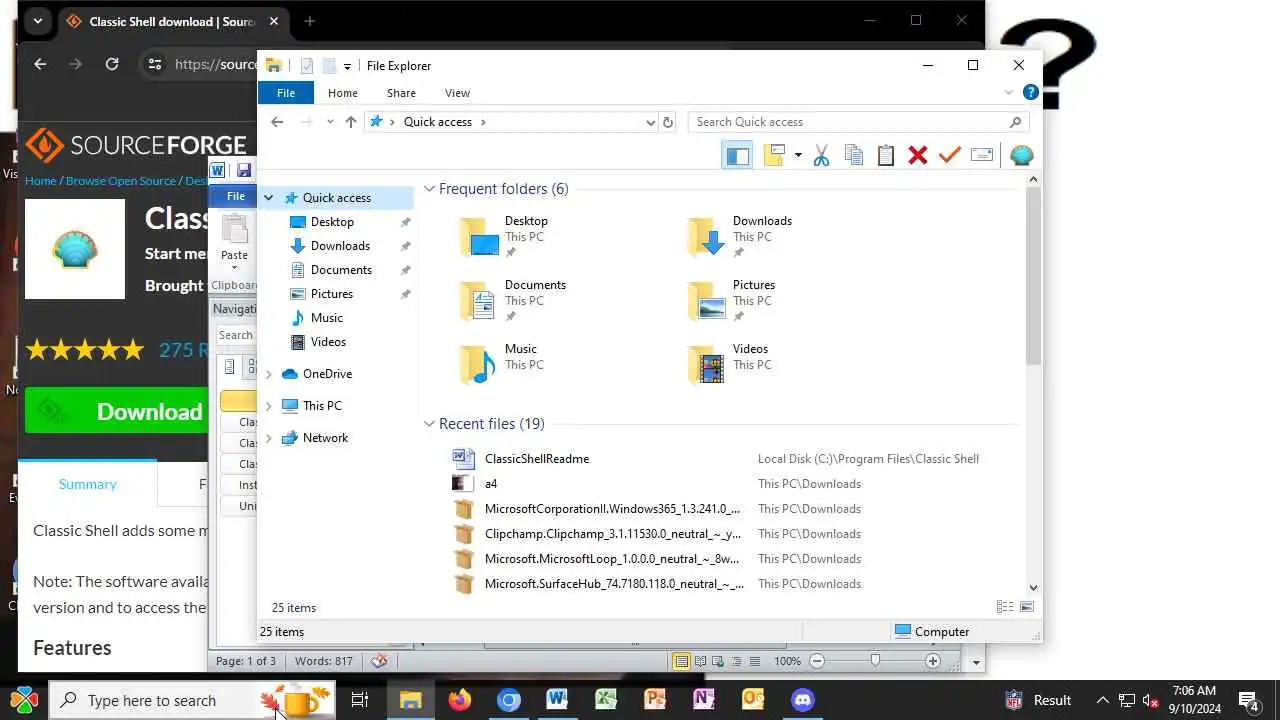Open the File tab in File Explorer
Image resolution: width=1280 pixels, height=720 pixels.
(x=286, y=93)
